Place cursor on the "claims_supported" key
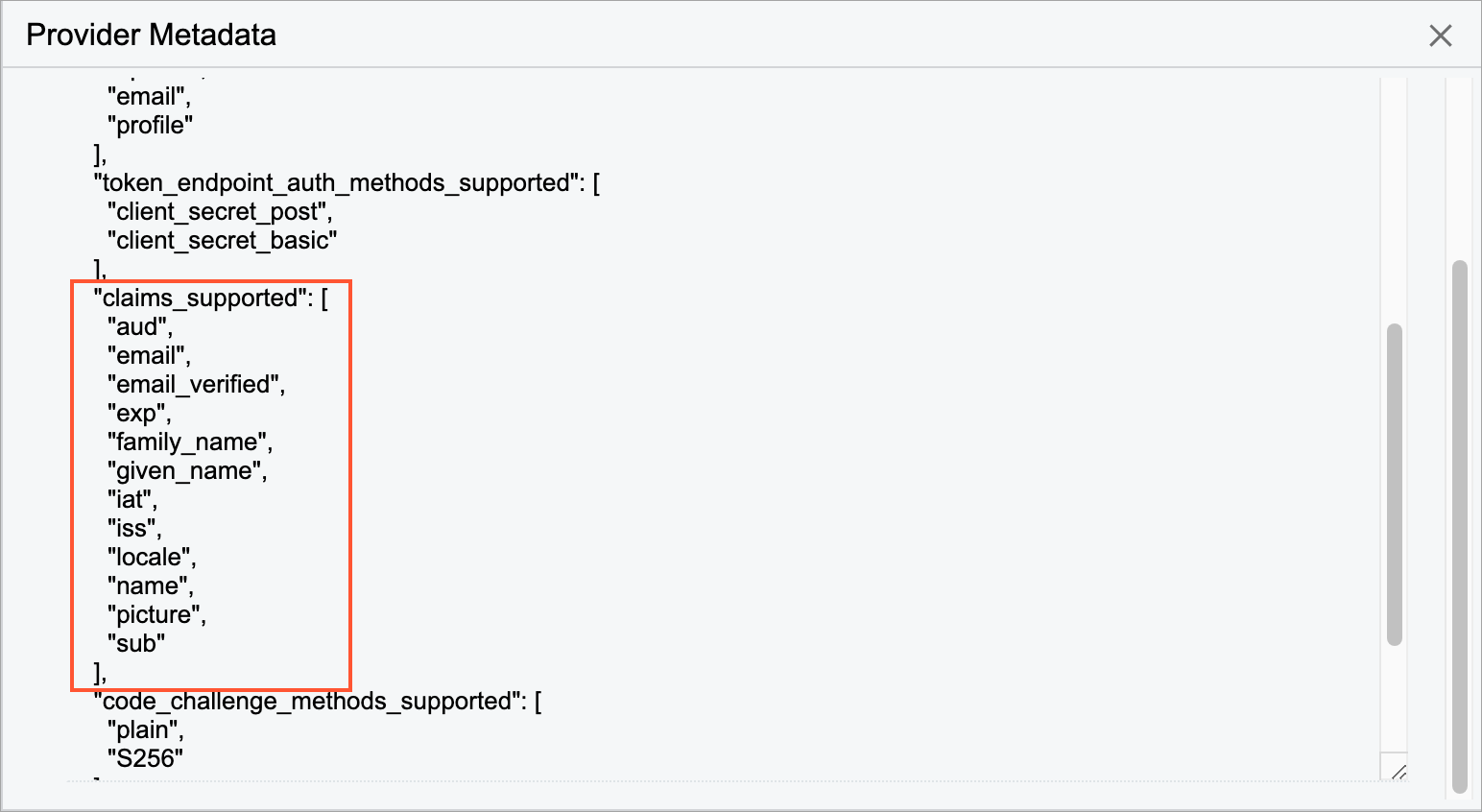 click(201, 299)
